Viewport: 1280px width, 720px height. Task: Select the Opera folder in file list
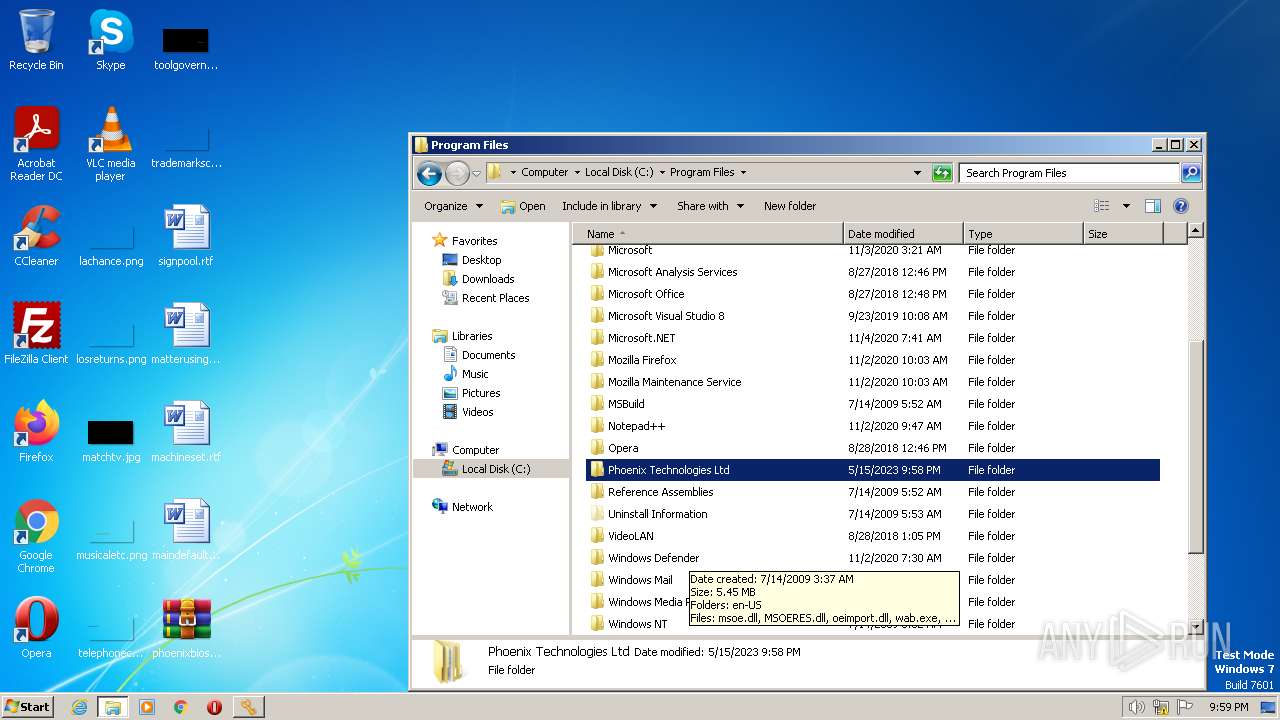coord(622,448)
